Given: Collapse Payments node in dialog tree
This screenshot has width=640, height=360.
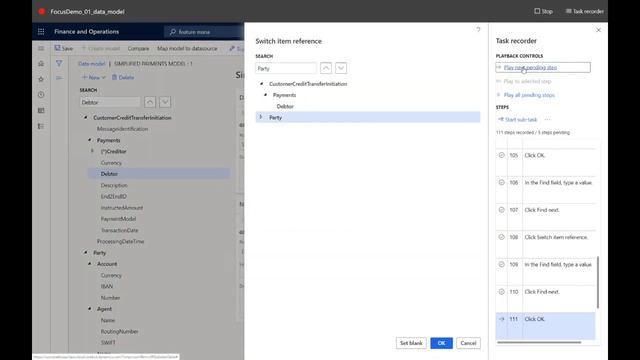Looking at the screenshot, I should [x=266, y=95].
